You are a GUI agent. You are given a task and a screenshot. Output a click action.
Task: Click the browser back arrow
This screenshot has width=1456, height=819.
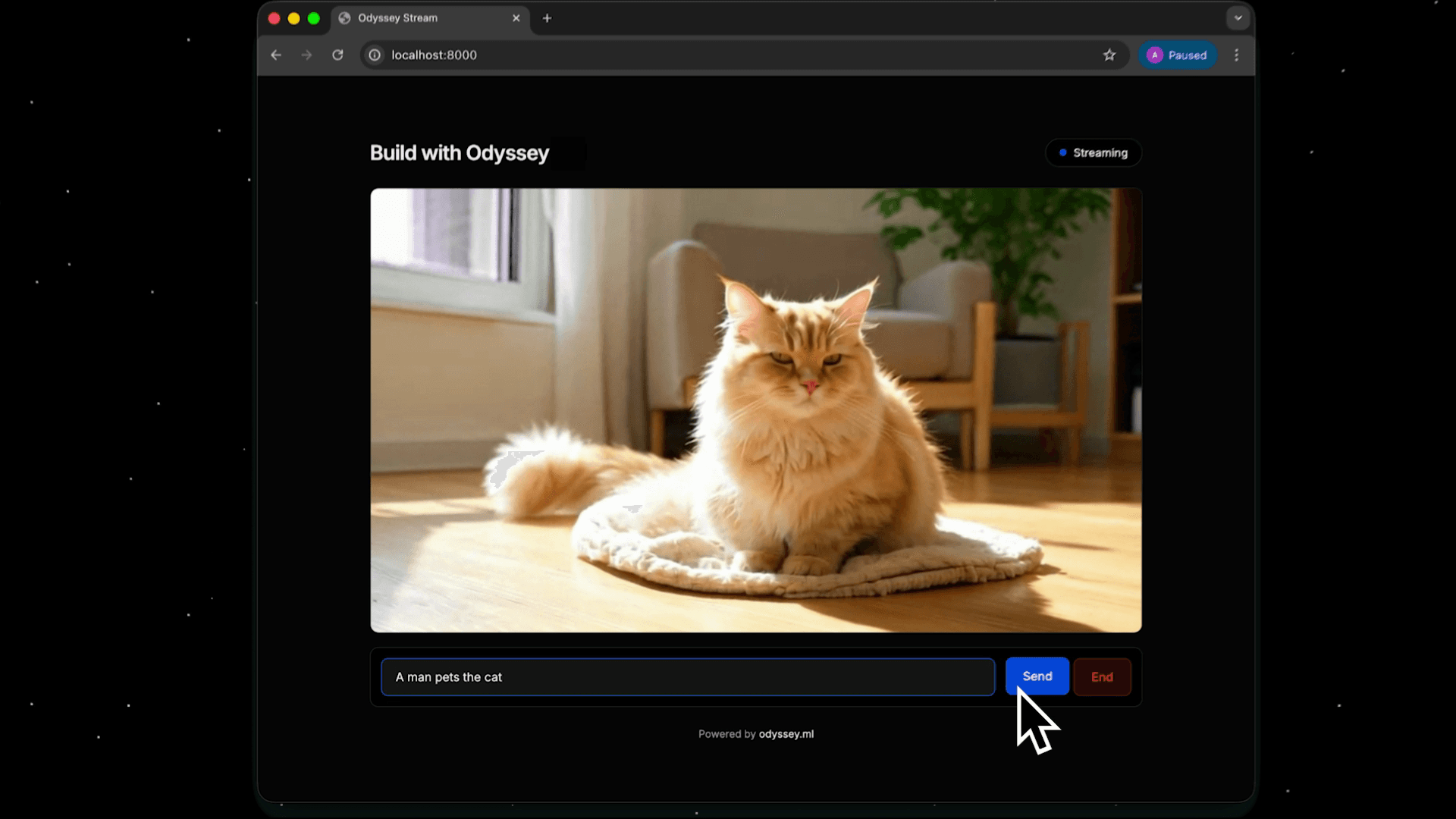tap(276, 55)
